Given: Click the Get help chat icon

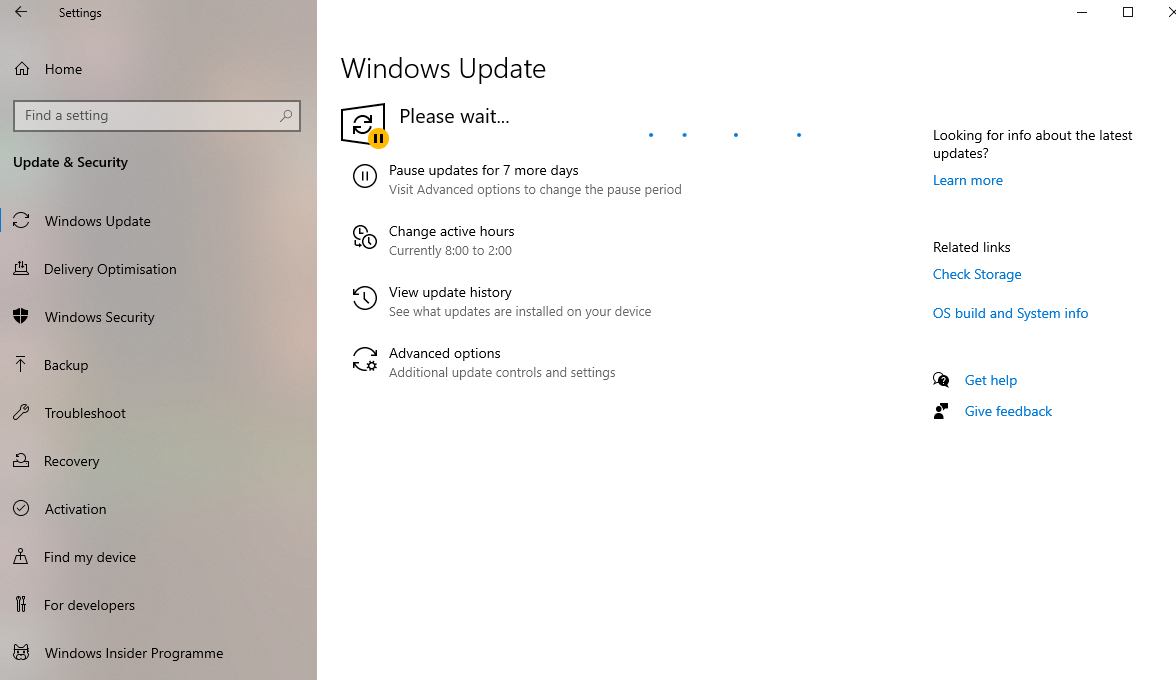Looking at the screenshot, I should pyautogui.click(x=940, y=380).
